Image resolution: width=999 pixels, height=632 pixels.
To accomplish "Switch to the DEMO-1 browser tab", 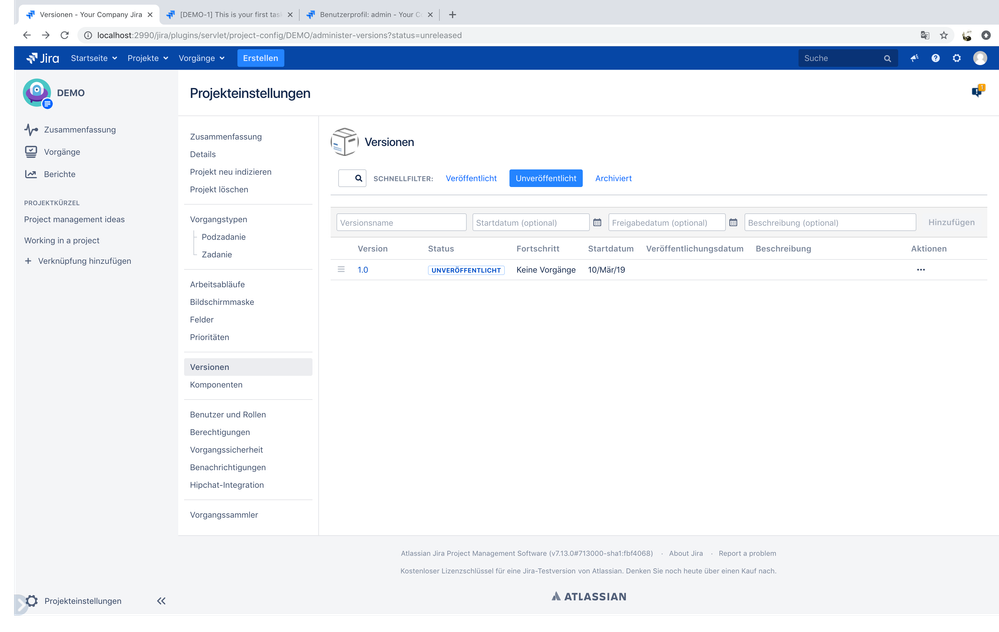I will tap(229, 15).
